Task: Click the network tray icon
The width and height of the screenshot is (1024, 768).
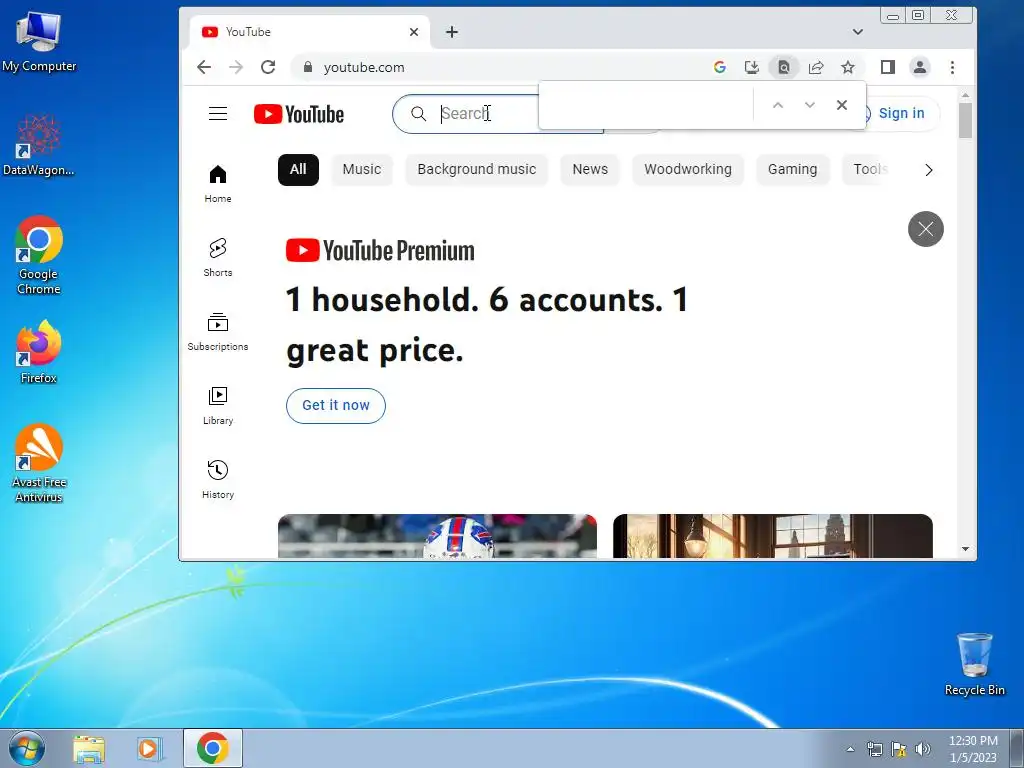Action: coord(874,749)
